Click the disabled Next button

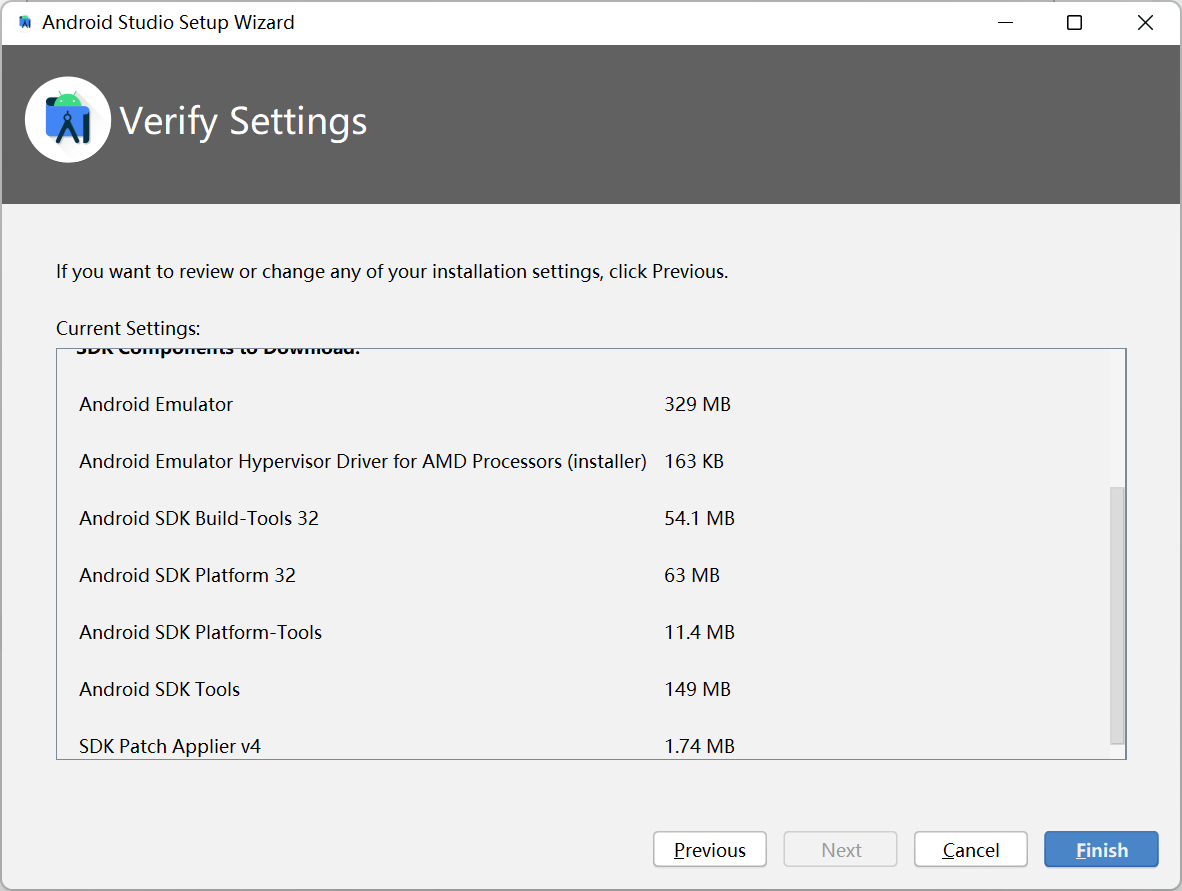tap(841, 850)
